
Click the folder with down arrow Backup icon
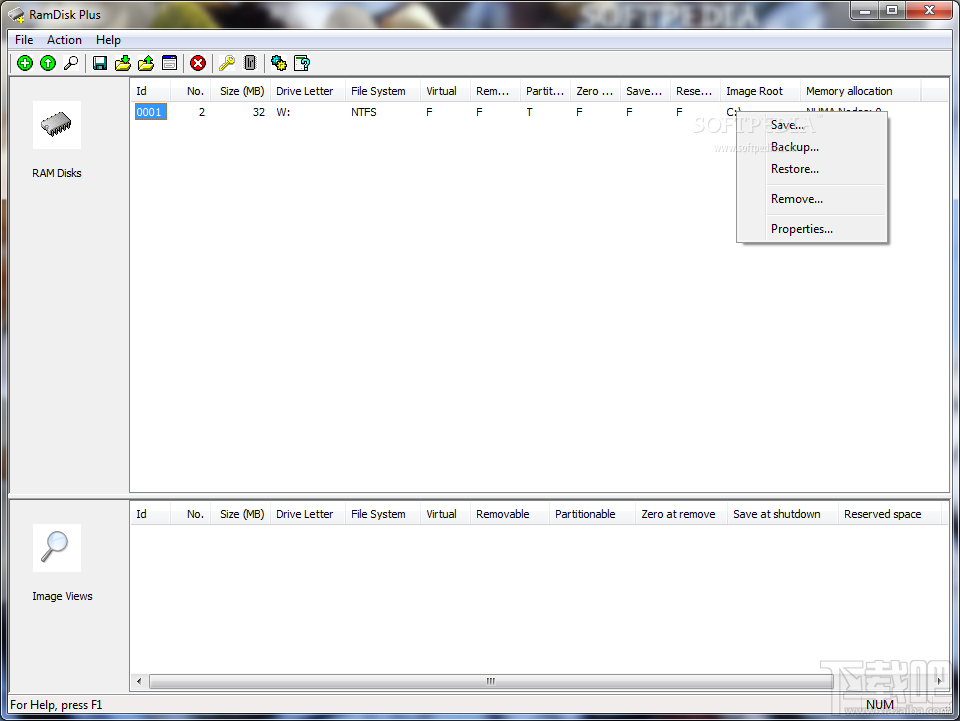(123, 63)
